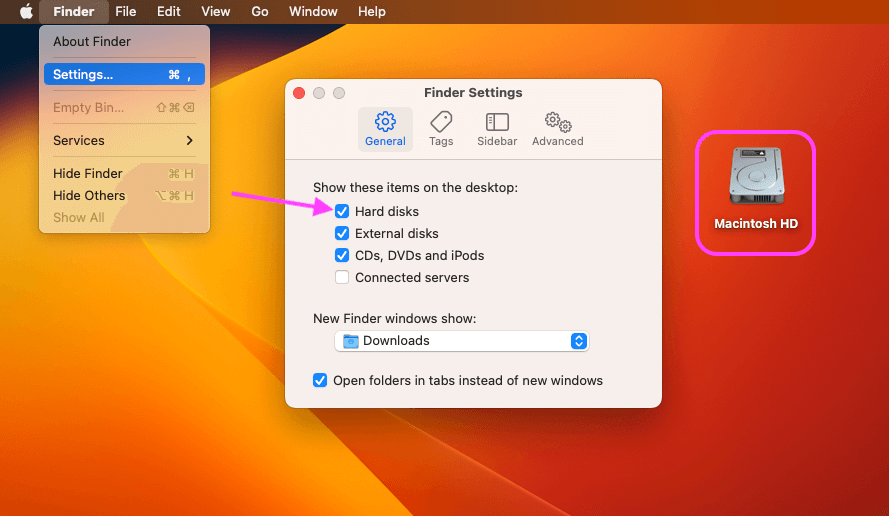Choose Hide Finder menu item
Screen dimensions: 889x516
click(124, 174)
